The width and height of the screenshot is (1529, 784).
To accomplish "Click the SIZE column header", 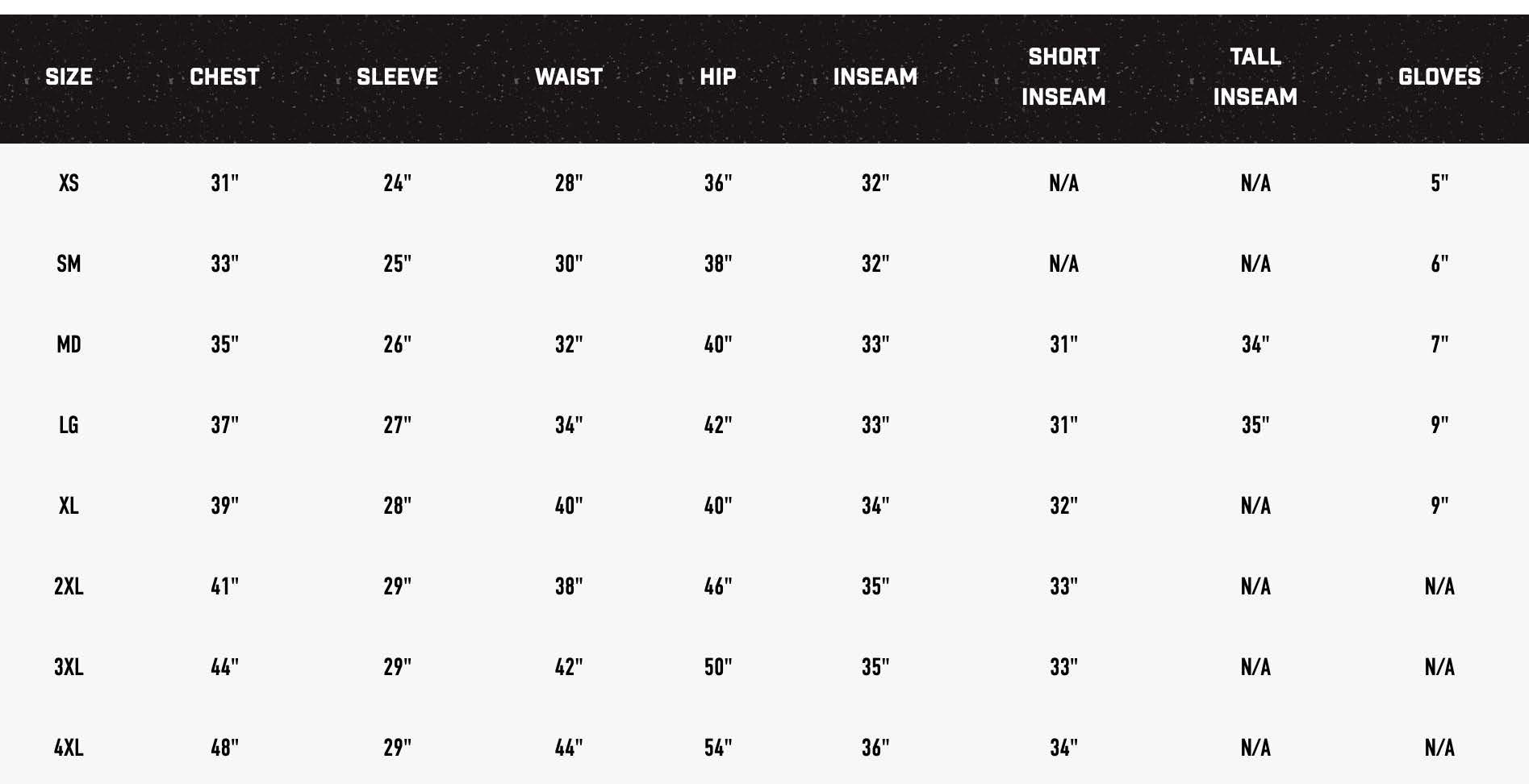I will (x=69, y=77).
